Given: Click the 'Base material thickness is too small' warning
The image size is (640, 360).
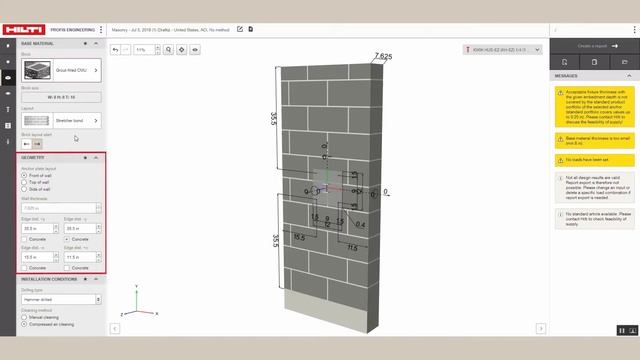Looking at the screenshot, I should (595, 141).
